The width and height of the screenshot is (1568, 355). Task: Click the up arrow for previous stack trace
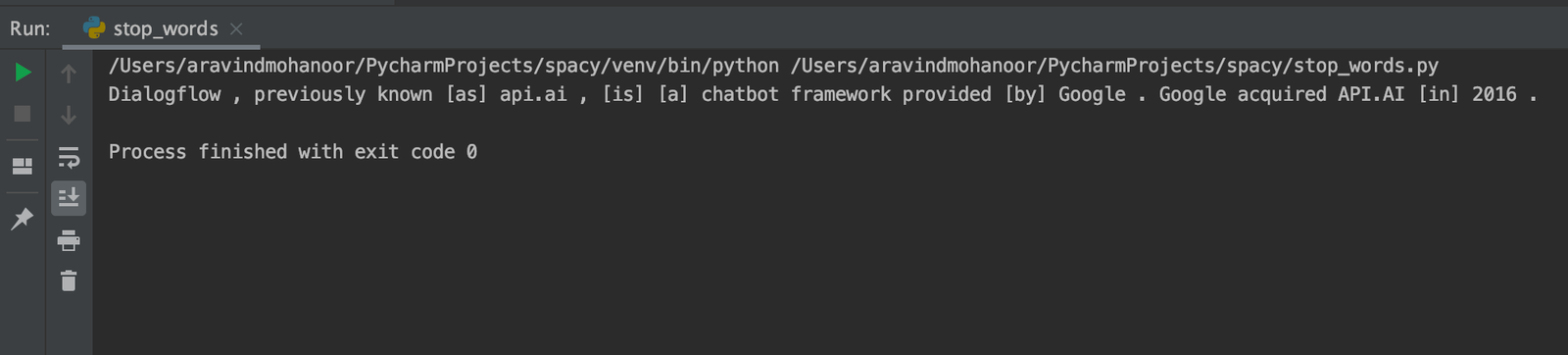pos(69,73)
